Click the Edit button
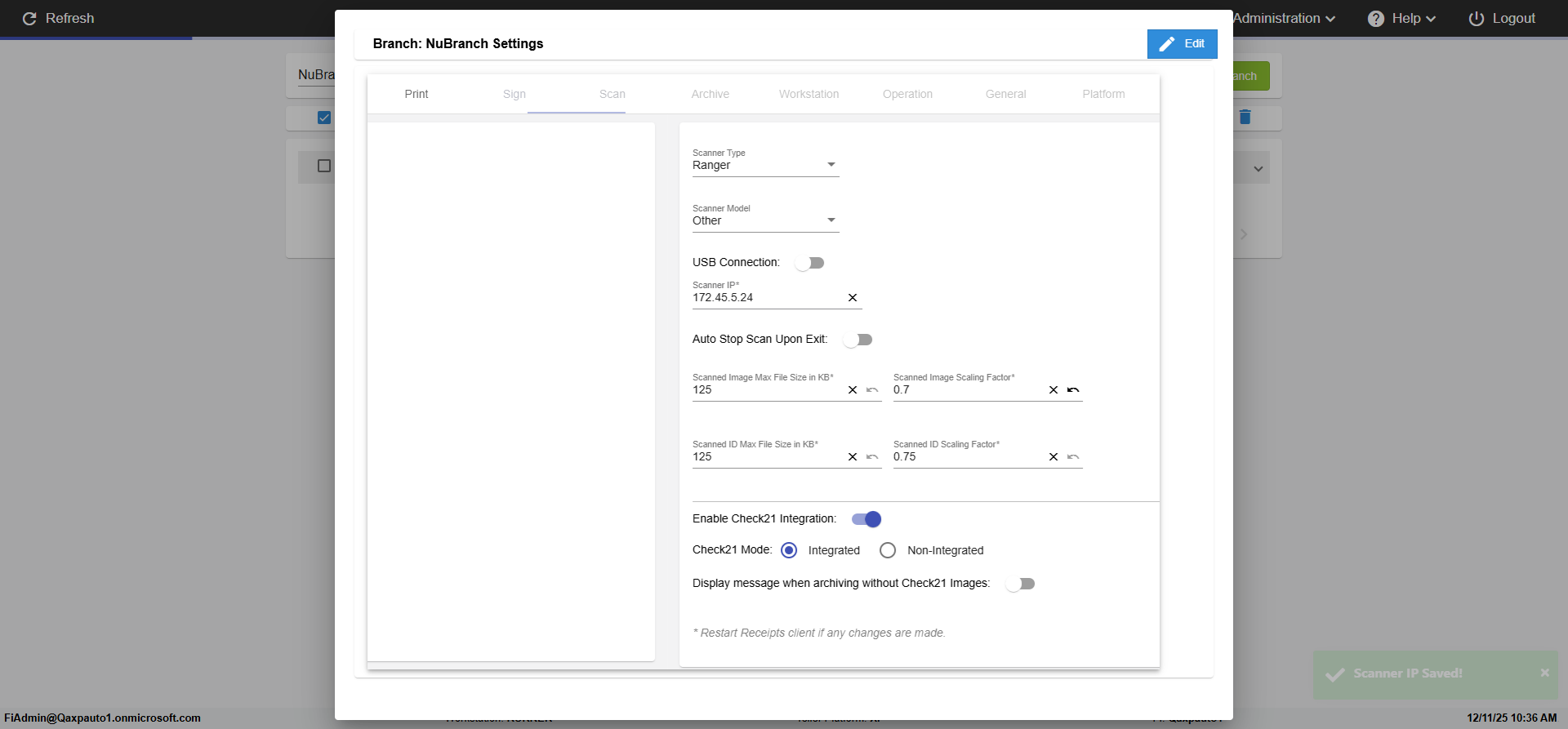 [1182, 44]
